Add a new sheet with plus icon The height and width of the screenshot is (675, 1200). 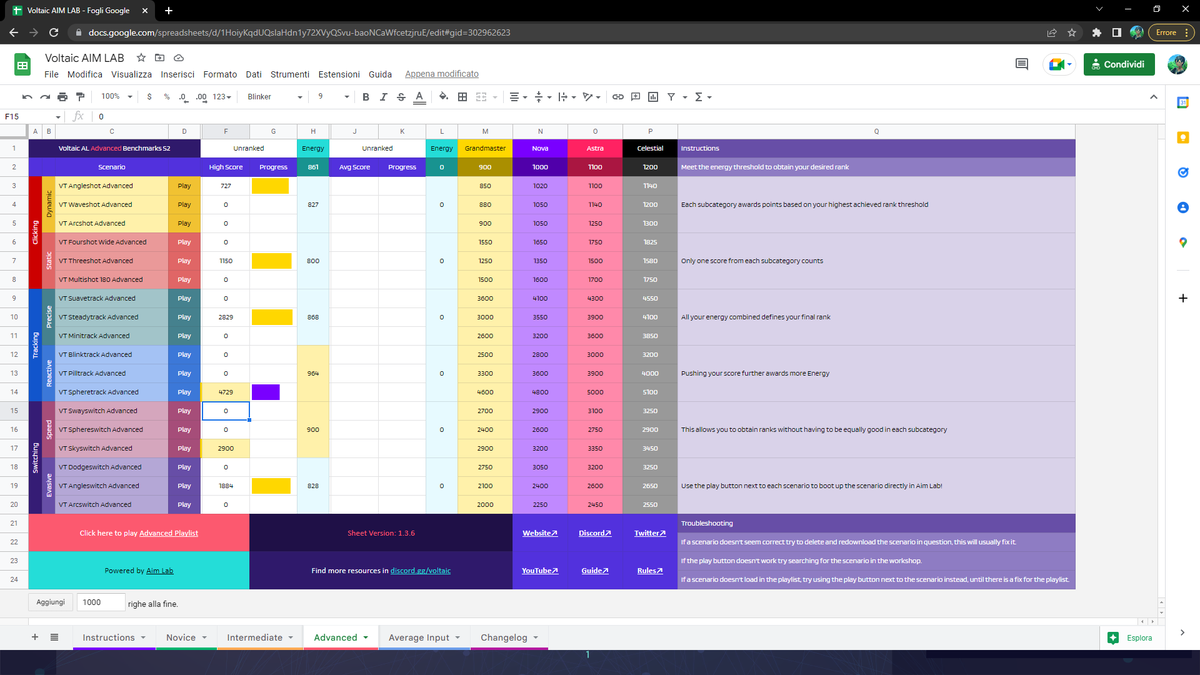pyautogui.click(x=36, y=637)
